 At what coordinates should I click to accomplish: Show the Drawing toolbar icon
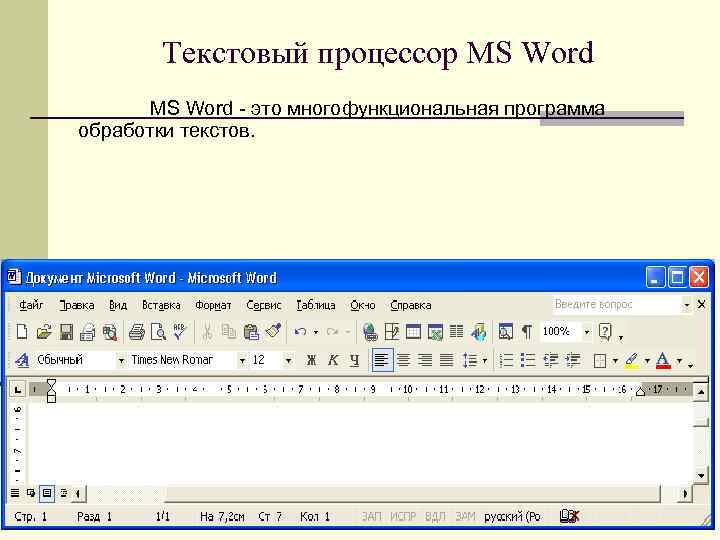[x=479, y=332]
